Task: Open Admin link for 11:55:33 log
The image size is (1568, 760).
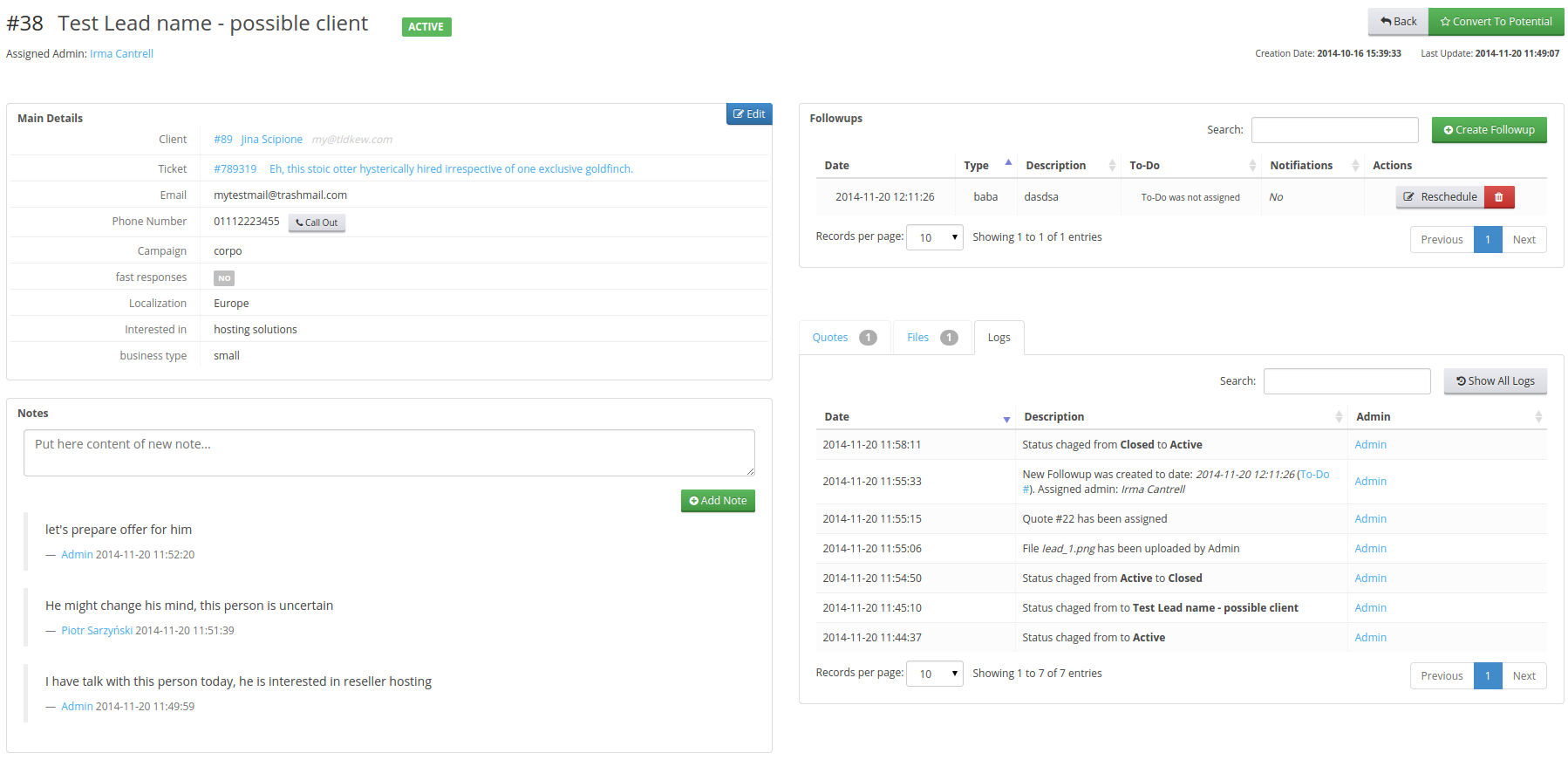Action: point(1370,482)
